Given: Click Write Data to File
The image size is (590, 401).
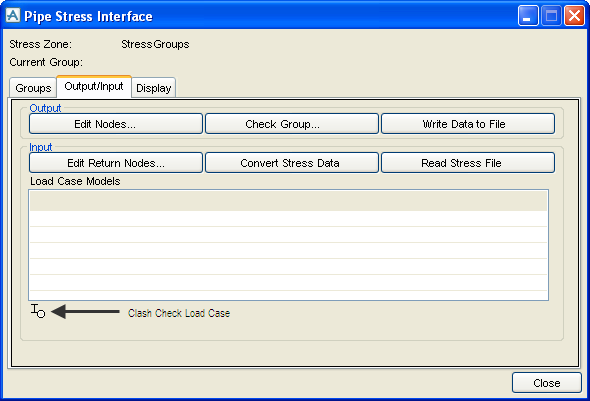Looking at the screenshot, I should [x=468, y=124].
